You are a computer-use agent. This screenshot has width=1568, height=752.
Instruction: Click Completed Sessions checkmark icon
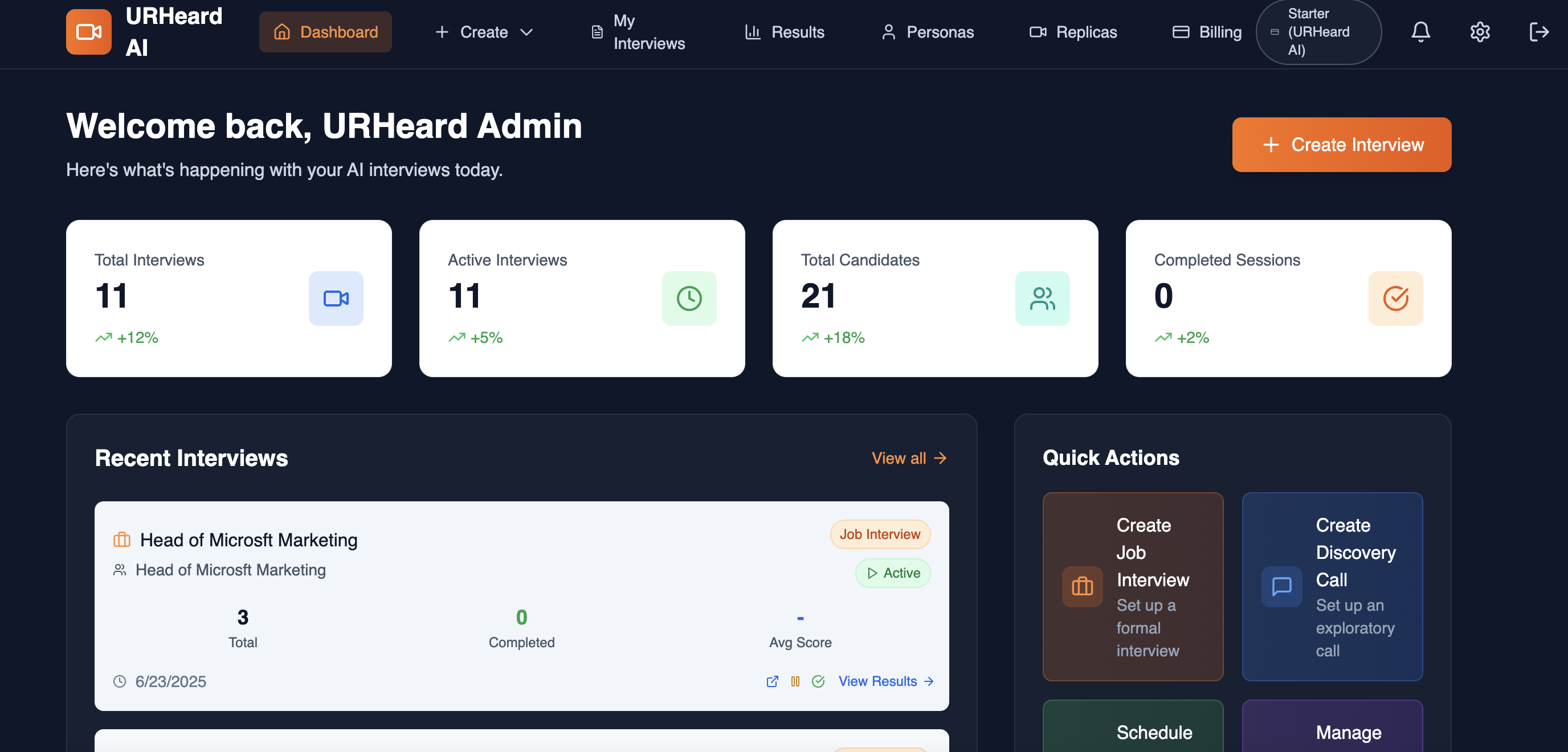(x=1395, y=298)
